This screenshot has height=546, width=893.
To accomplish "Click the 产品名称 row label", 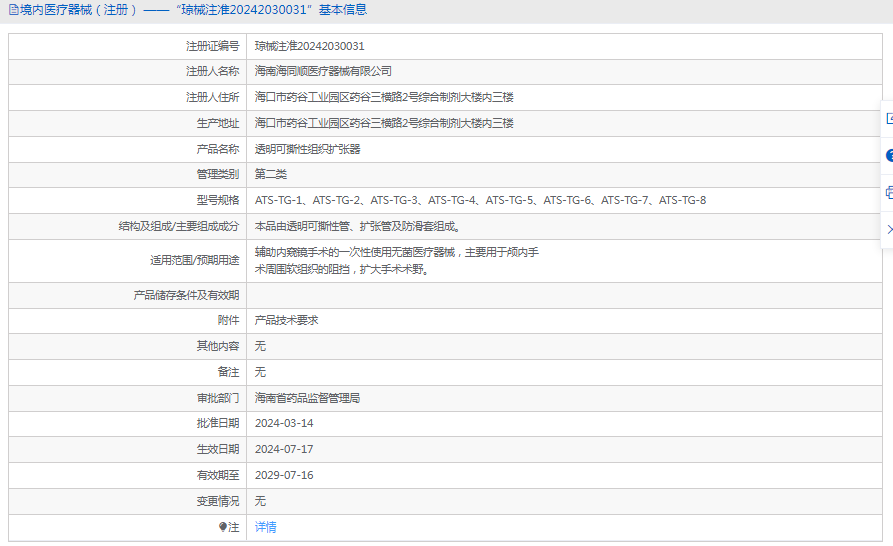I will pos(218,149).
